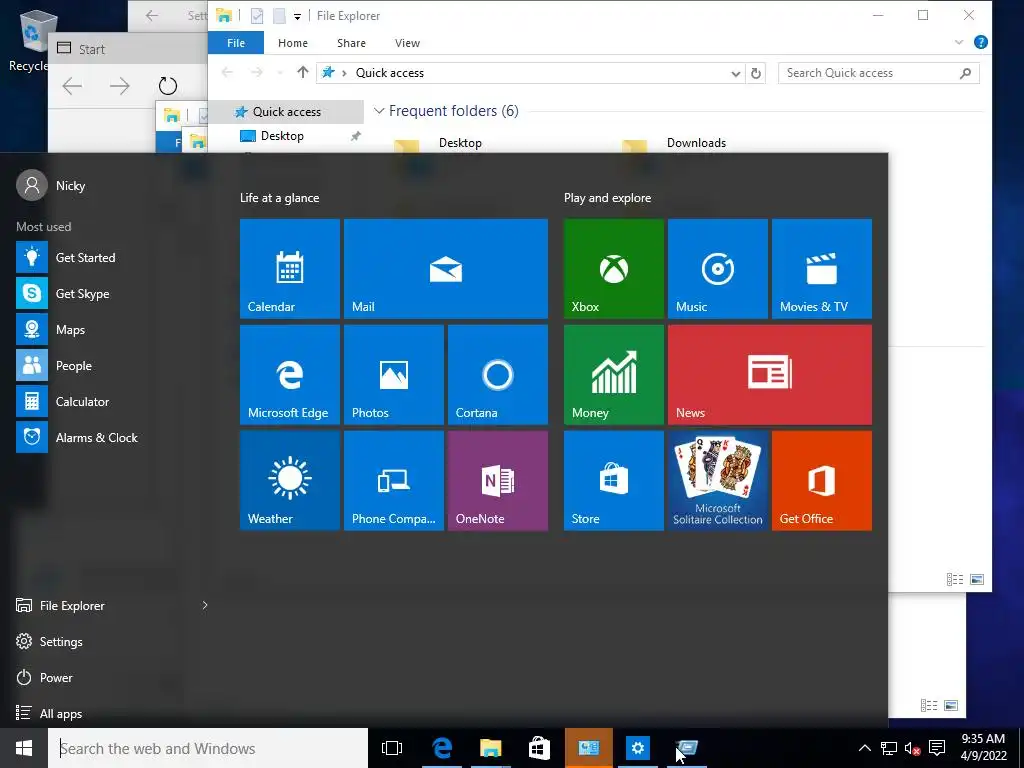Switch File Explorer to details view

[955, 579]
